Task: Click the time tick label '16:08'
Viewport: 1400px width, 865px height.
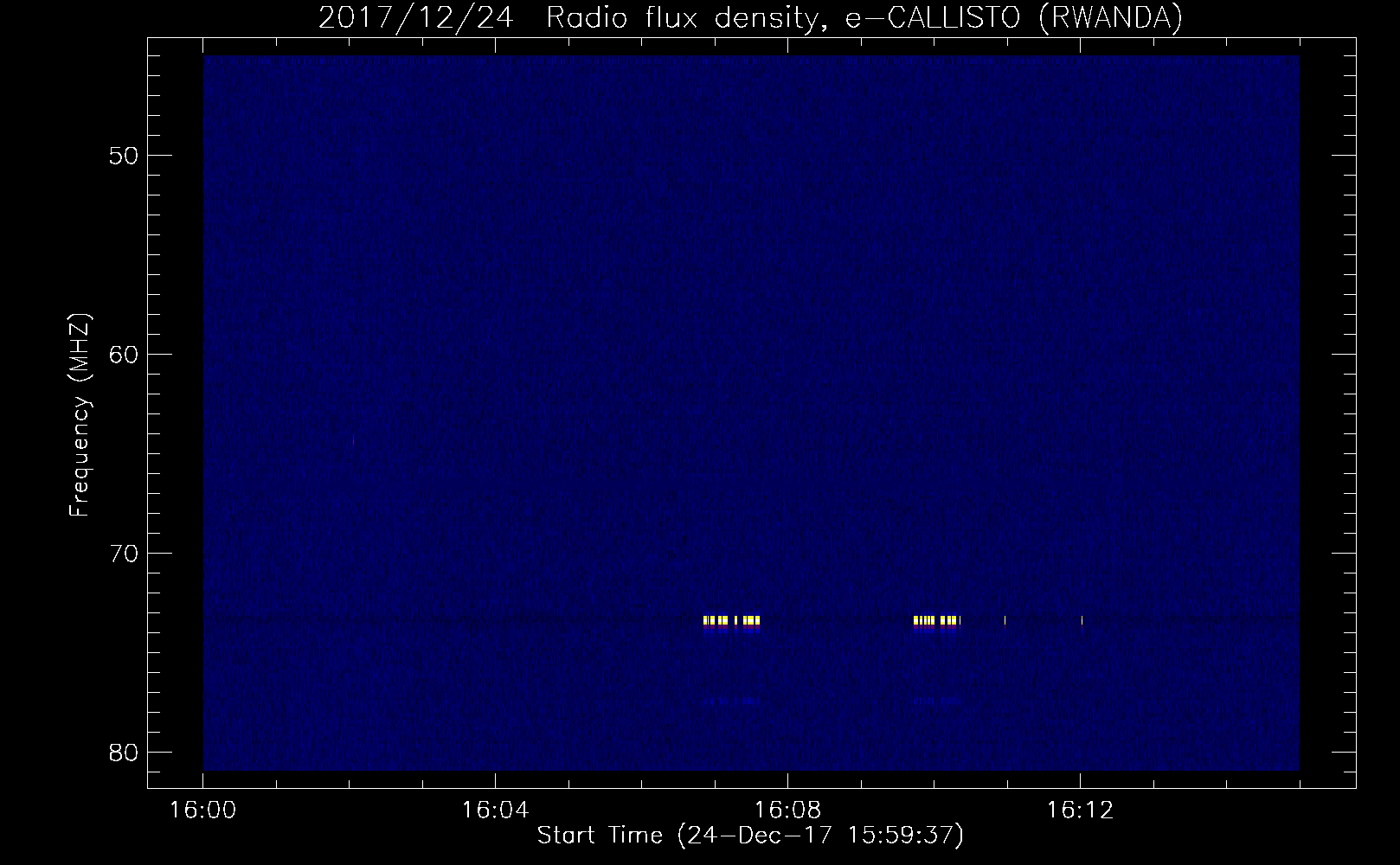Action: pyautogui.click(x=787, y=811)
